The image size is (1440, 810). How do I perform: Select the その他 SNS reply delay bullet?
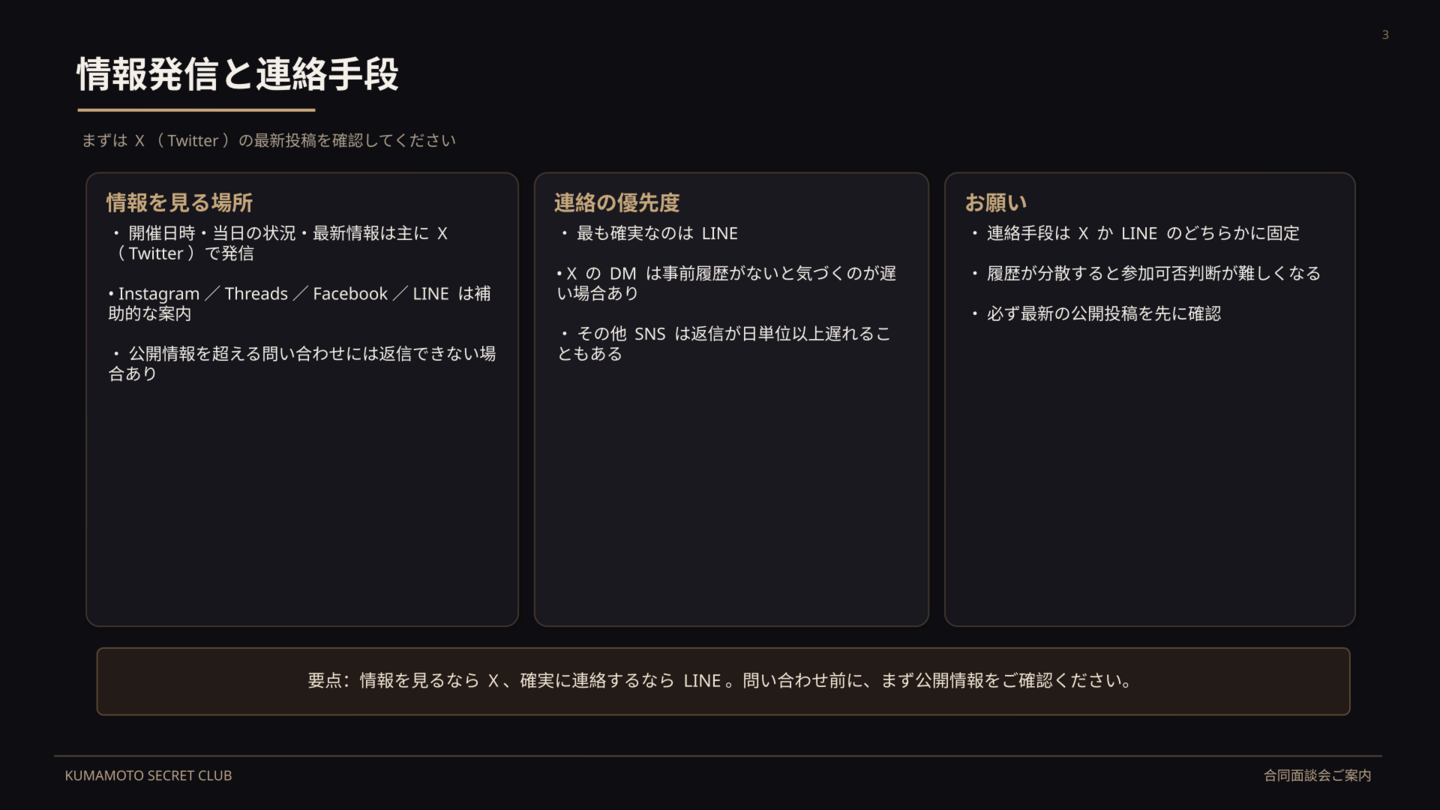tap(724, 343)
